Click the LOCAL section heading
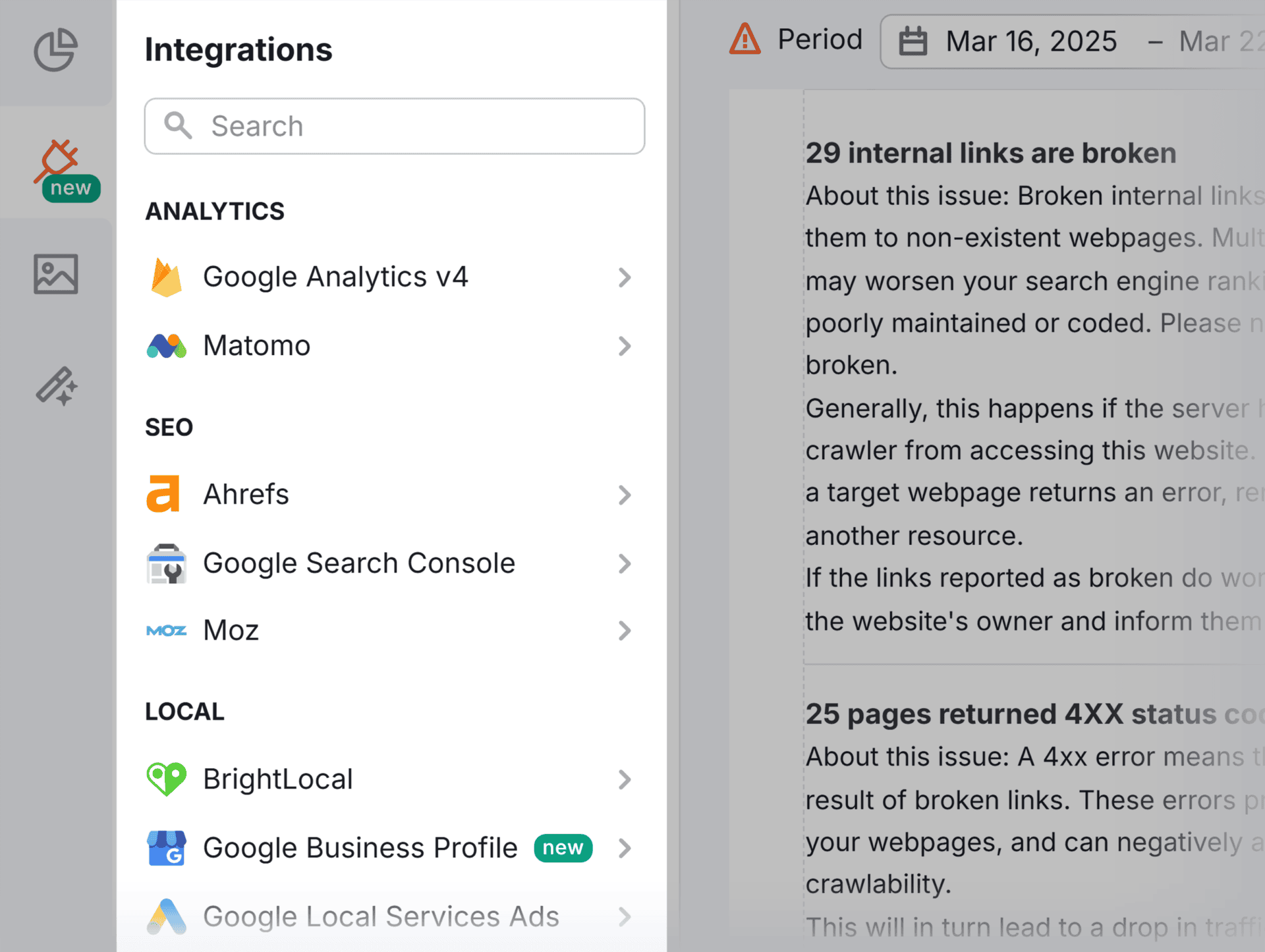 pos(184,712)
